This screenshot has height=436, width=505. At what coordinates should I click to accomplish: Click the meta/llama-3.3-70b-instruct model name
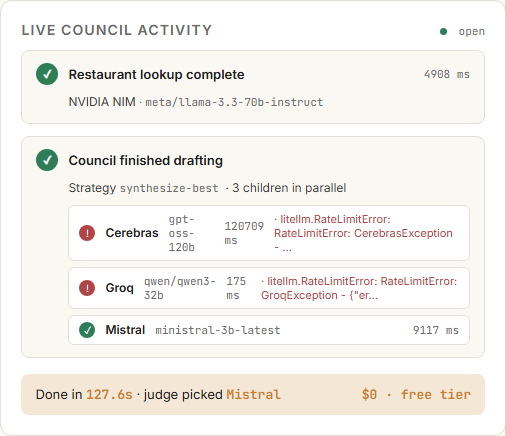234,102
